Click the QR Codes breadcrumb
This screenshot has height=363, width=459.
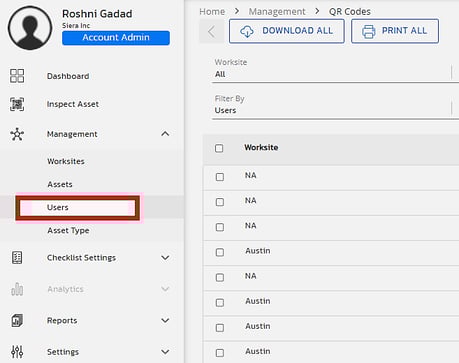(350, 12)
